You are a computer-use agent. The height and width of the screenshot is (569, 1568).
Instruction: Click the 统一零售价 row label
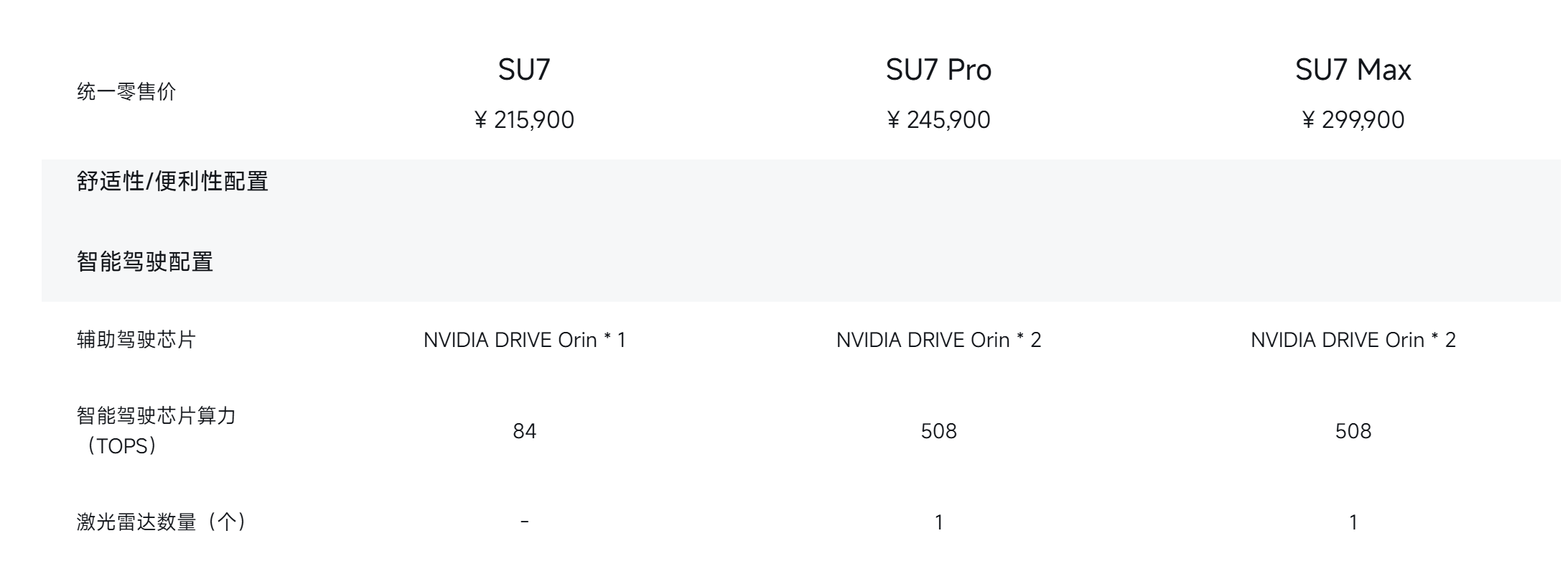[x=126, y=92]
